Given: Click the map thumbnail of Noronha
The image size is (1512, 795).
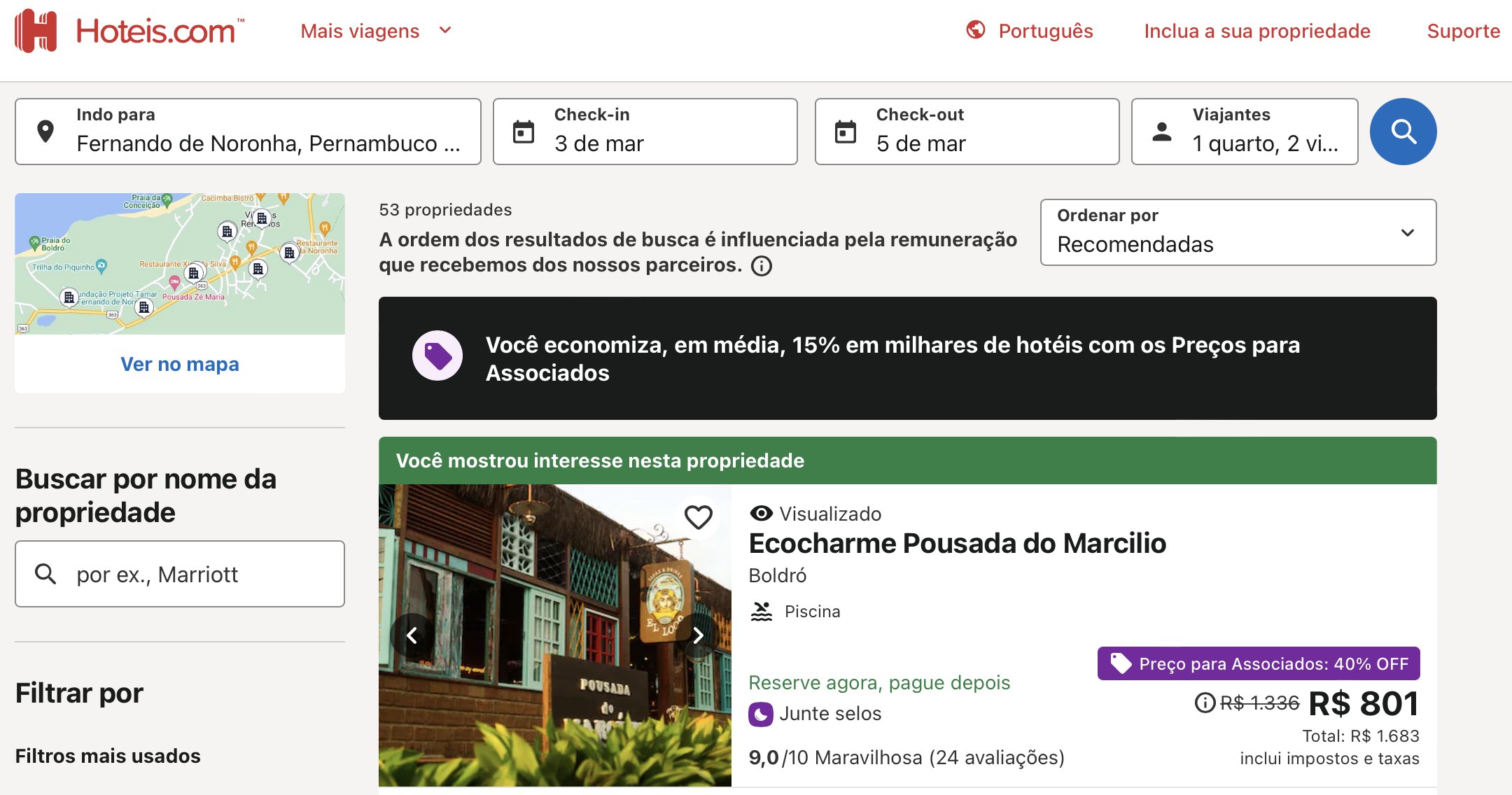Looking at the screenshot, I should coord(180,264).
